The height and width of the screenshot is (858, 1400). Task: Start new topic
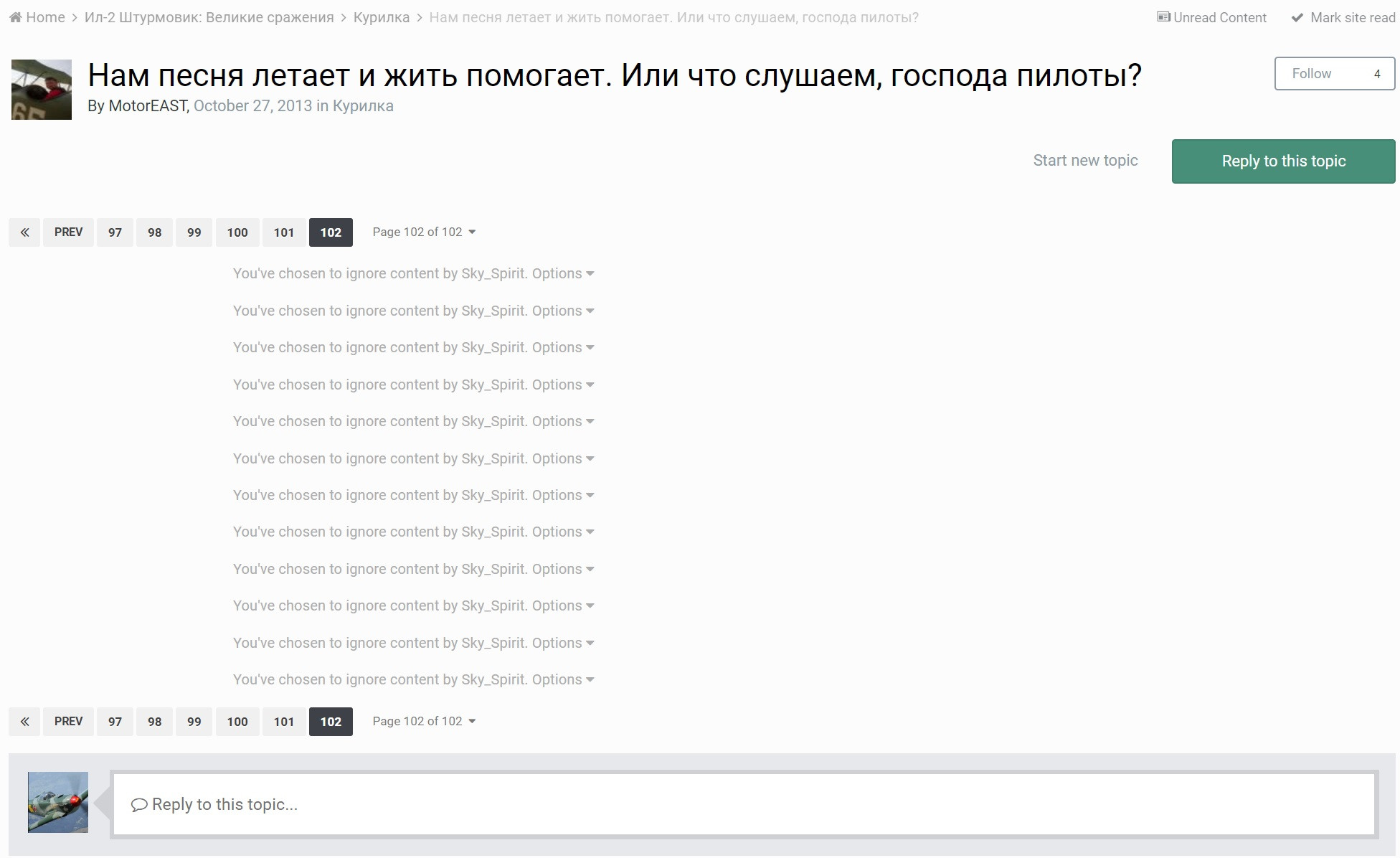coord(1085,161)
